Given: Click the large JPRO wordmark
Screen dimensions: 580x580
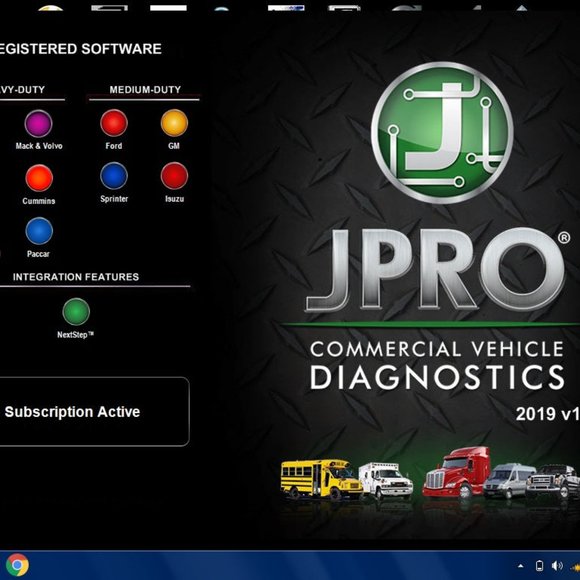Looking at the screenshot, I should pos(436,270).
